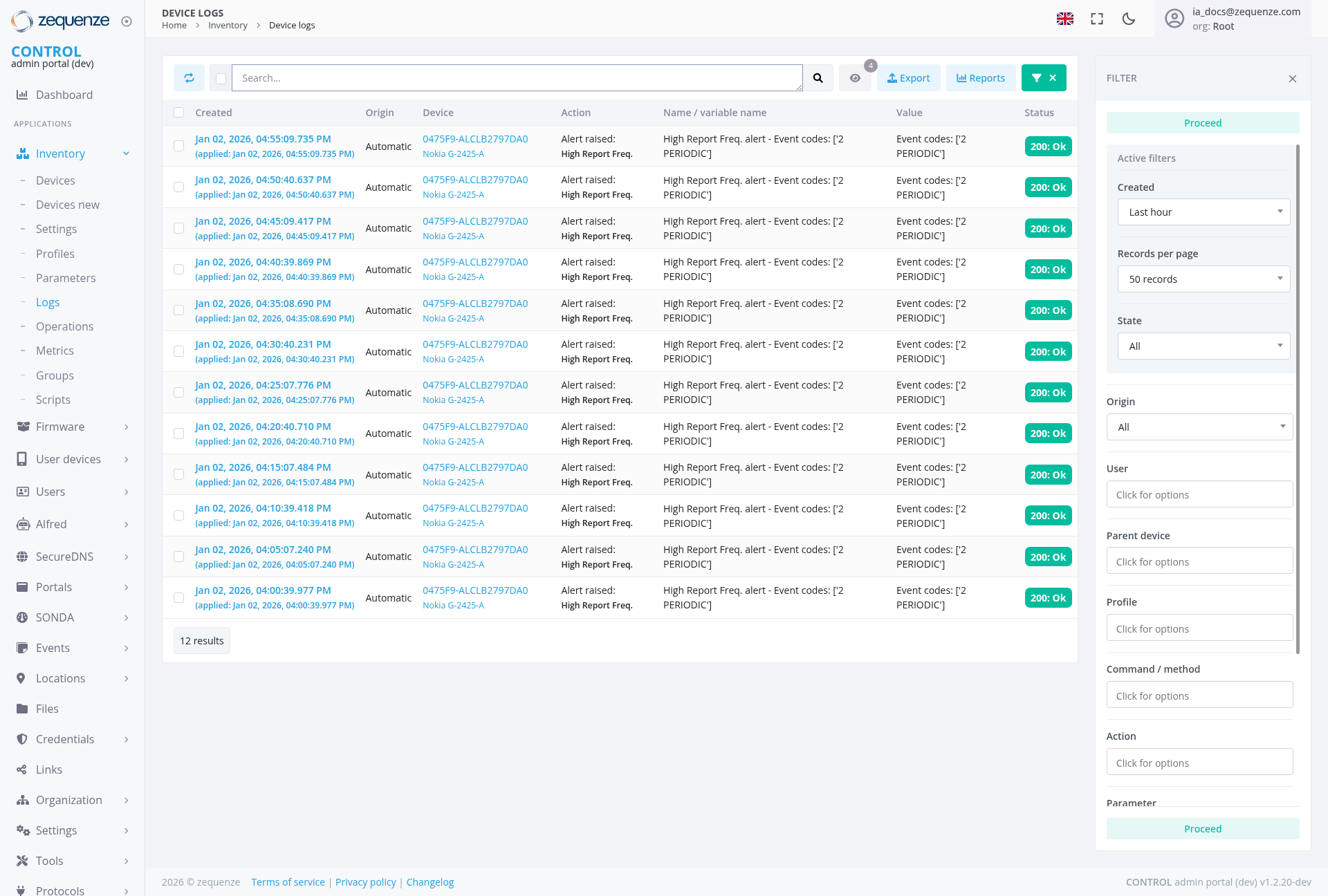Screen dimensions: 1328x896
Task: Click the Reports button
Action: click(x=981, y=78)
